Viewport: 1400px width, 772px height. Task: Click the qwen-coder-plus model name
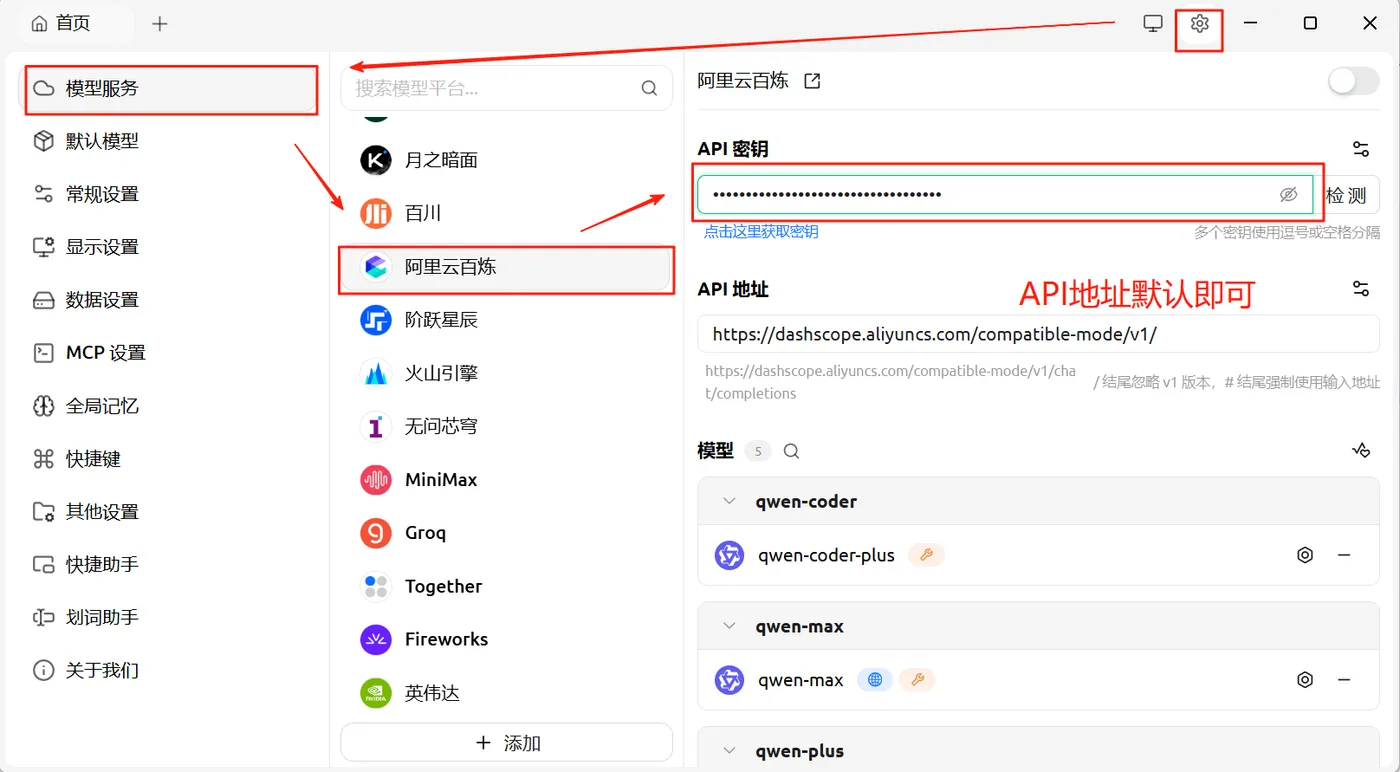[826, 555]
